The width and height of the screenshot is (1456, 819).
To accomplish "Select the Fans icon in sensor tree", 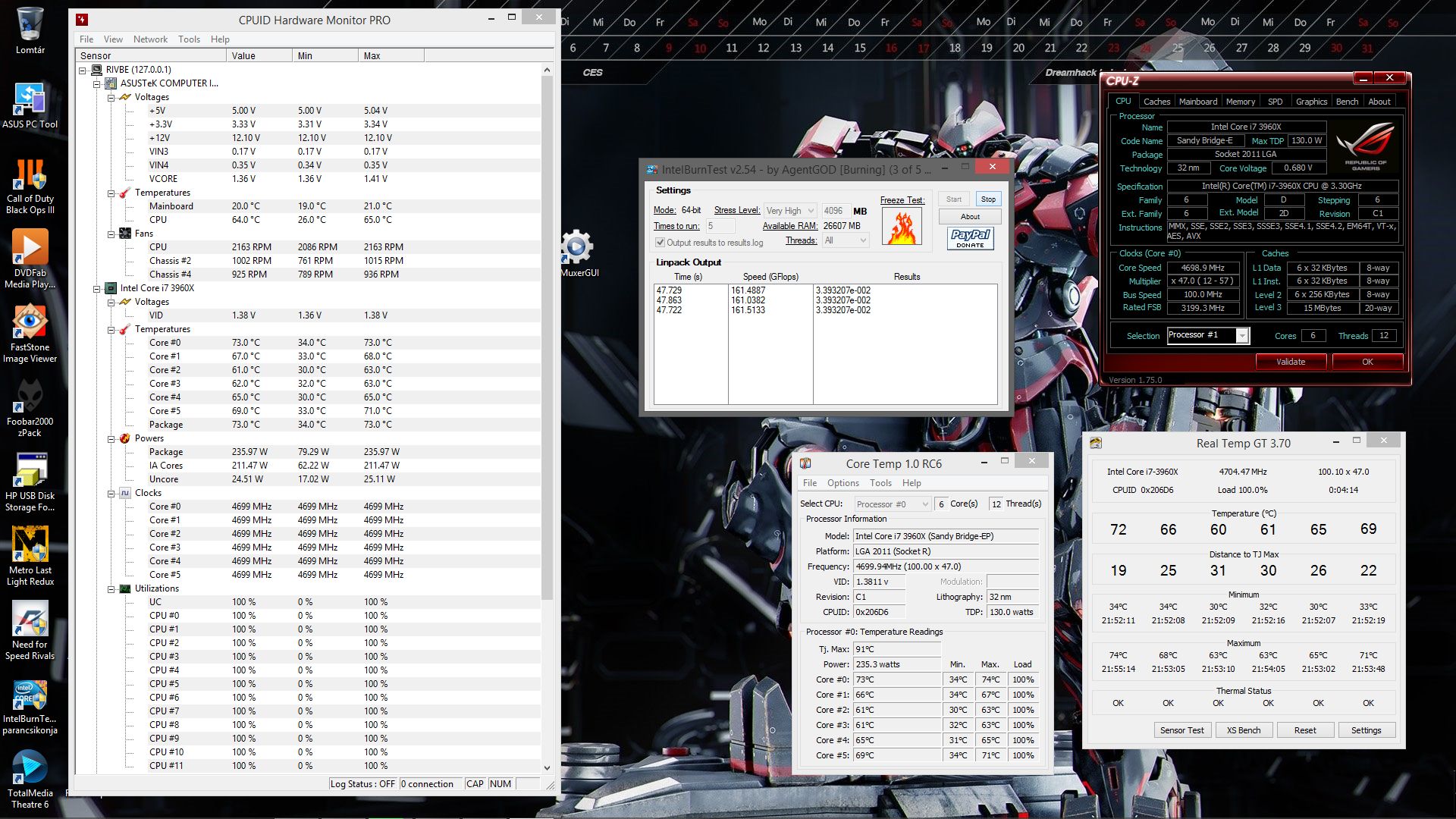I will click(x=125, y=234).
